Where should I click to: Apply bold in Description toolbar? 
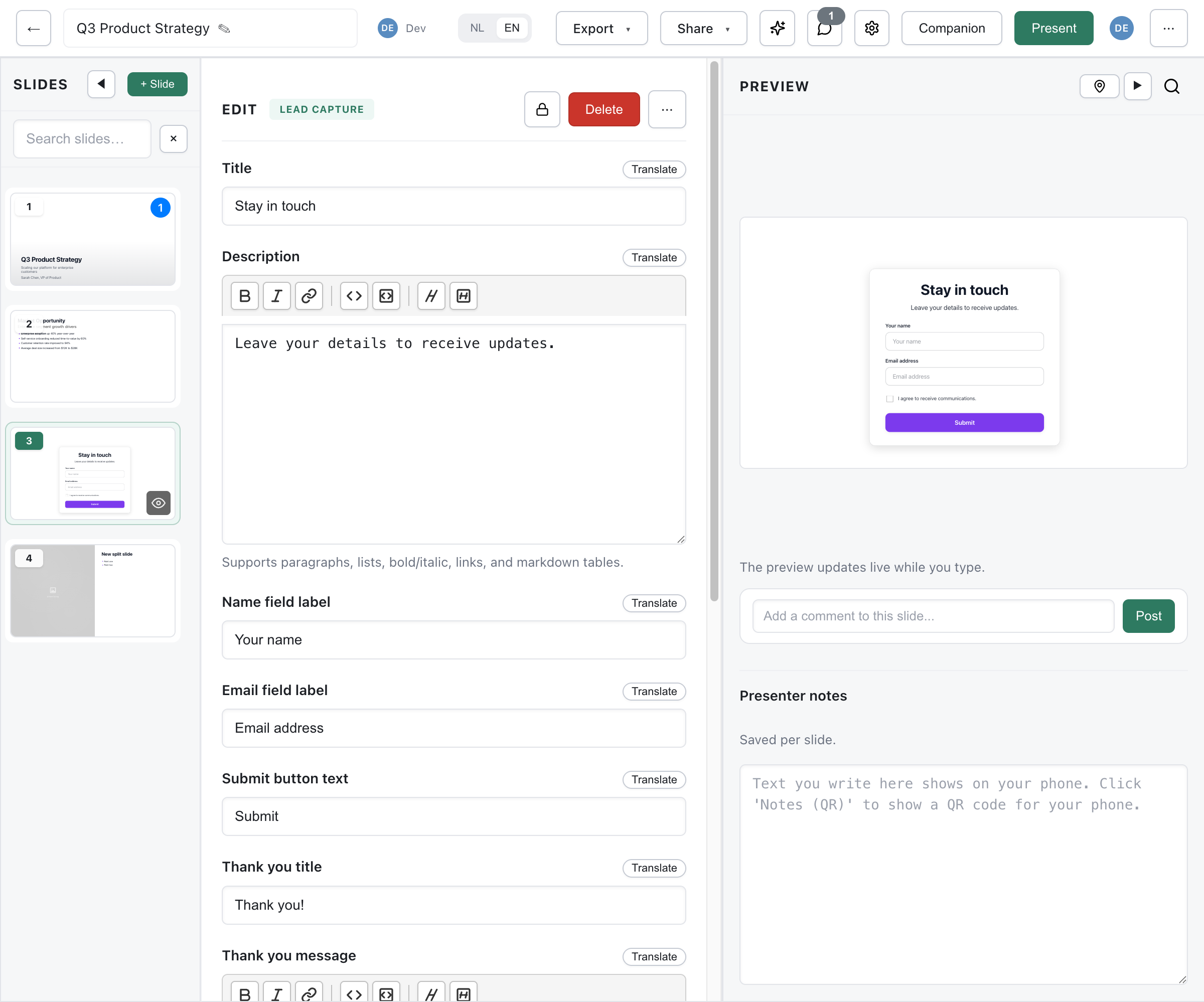point(245,296)
